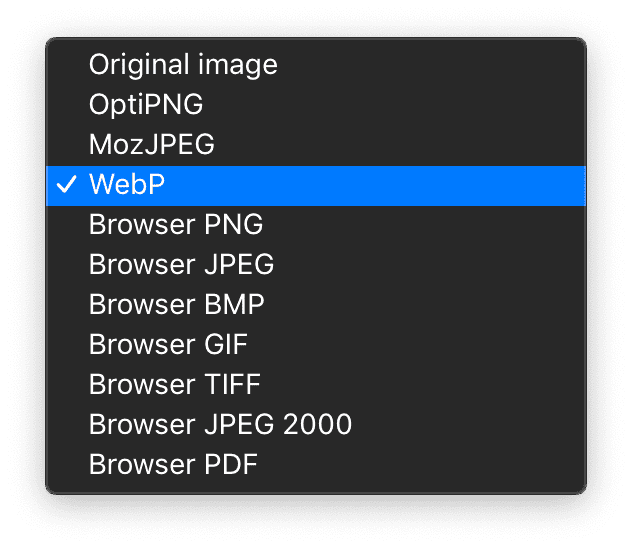Choose Browser JPEG 2000
Viewport: 632px width, 548px height.
[220, 425]
